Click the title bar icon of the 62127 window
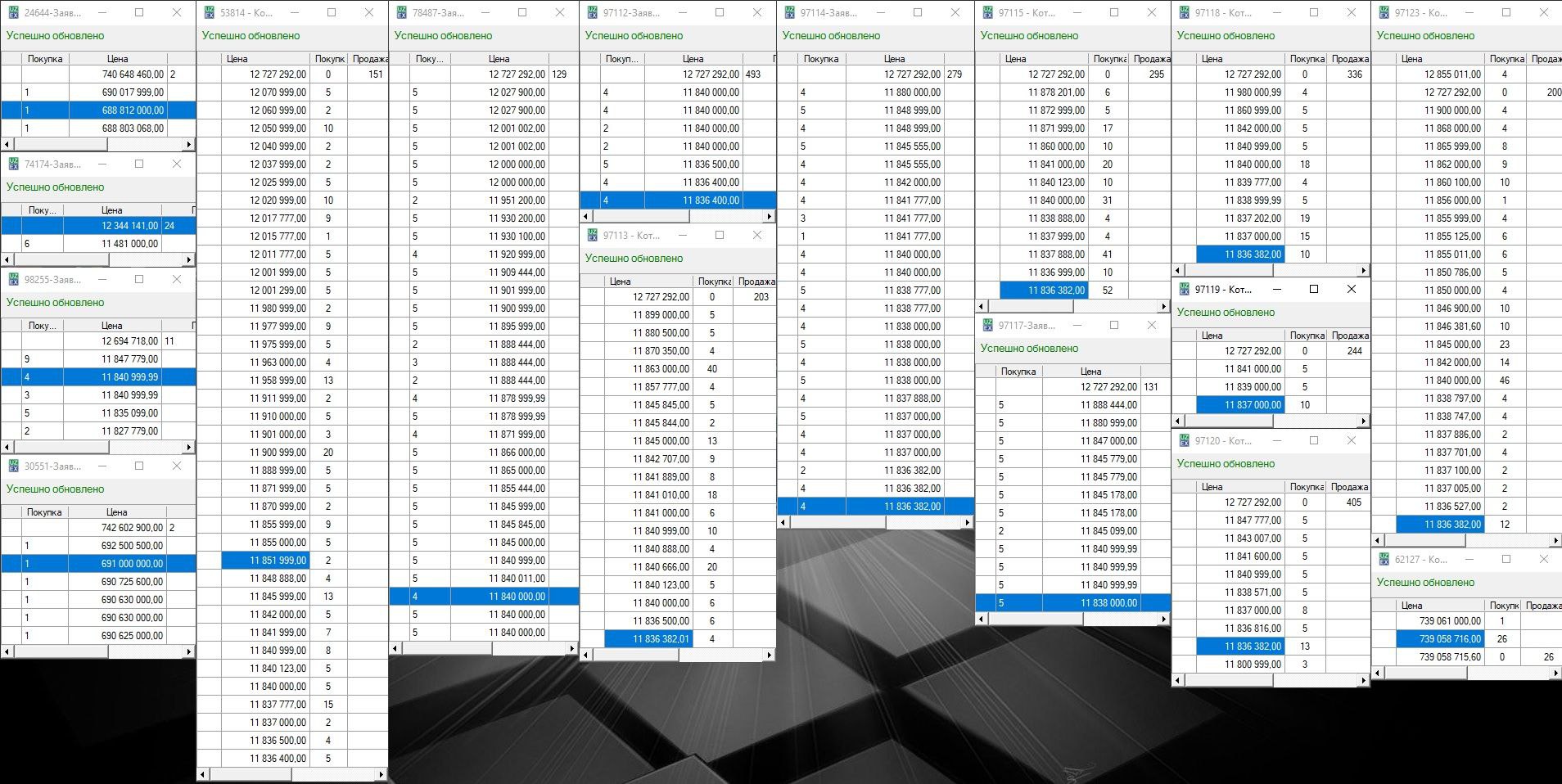 click(x=1384, y=560)
